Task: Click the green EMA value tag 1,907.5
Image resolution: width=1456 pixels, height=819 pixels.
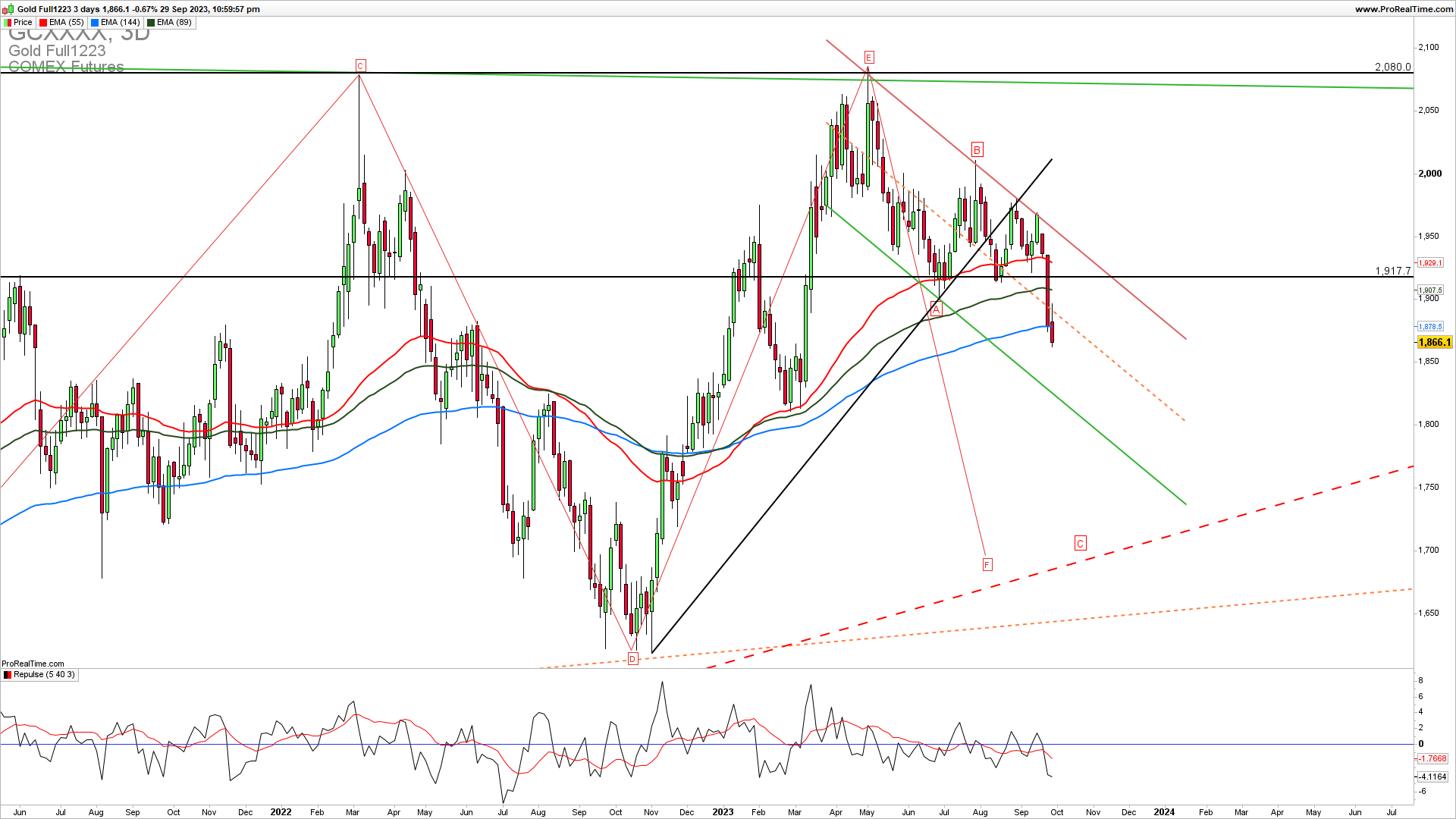Action: [1430, 290]
